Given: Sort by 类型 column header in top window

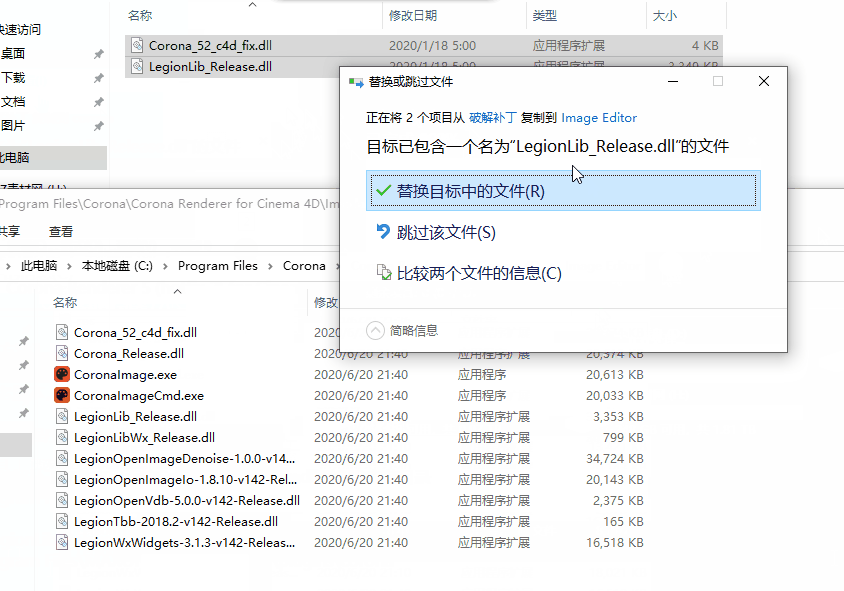Looking at the screenshot, I should [x=545, y=16].
